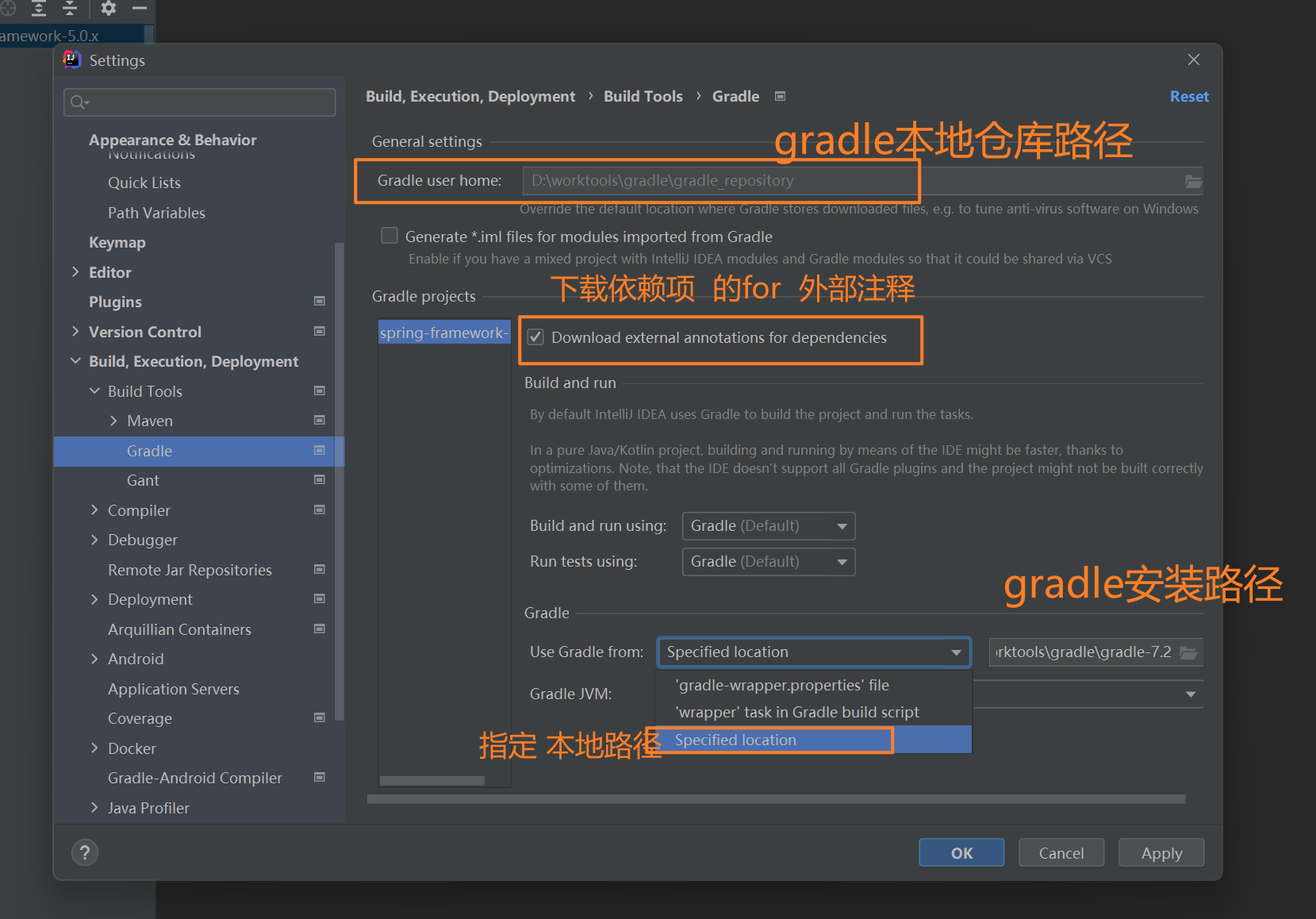Open the Build and run using dropdown
The width and height of the screenshot is (1316, 919).
tap(768, 526)
